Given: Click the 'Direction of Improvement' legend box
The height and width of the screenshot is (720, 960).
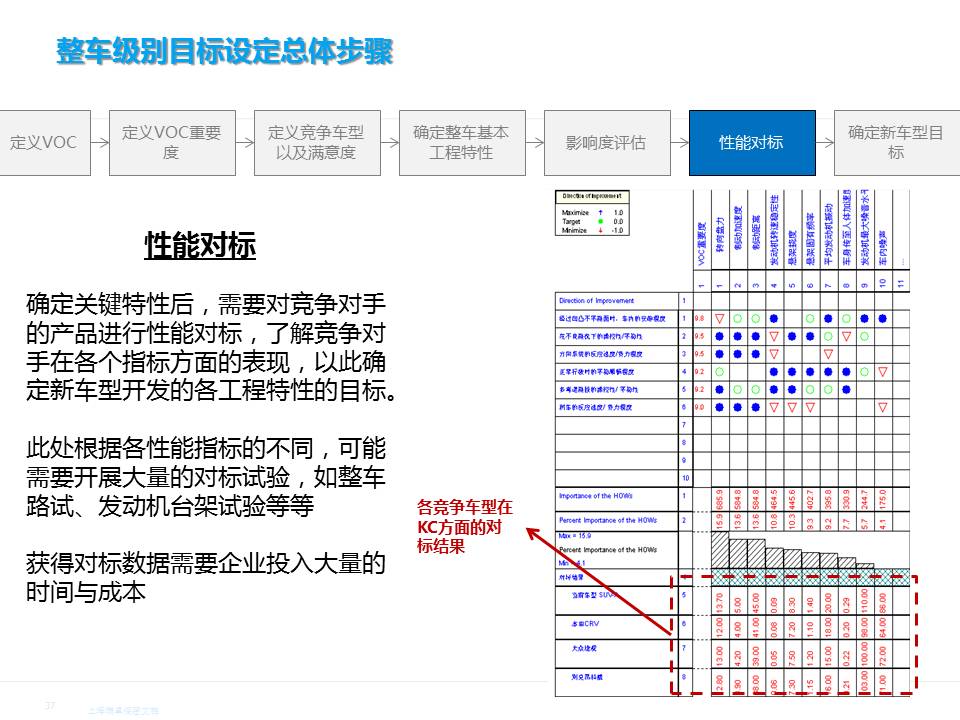Looking at the screenshot, I should 592,214.
